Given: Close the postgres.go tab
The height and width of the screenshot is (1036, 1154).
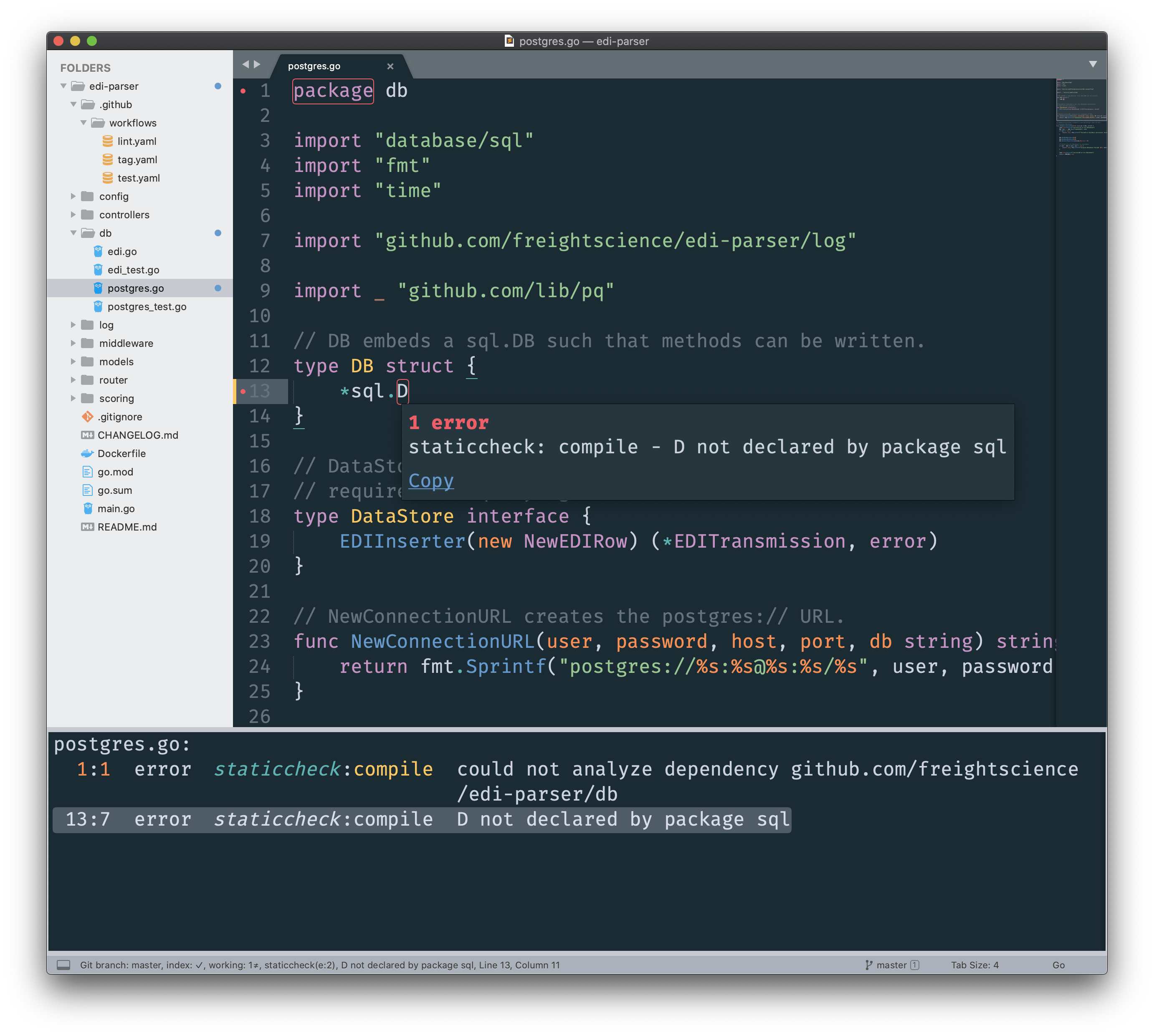Looking at the screenshot, I should (390, 67).
